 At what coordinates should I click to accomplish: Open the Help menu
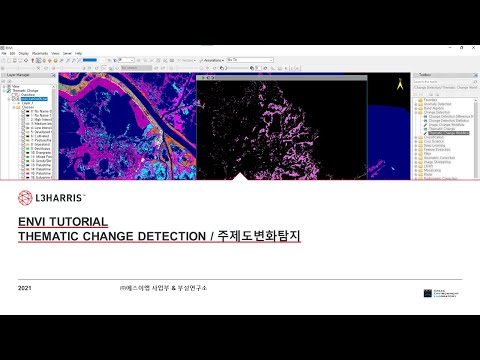[x=78, y=53]
